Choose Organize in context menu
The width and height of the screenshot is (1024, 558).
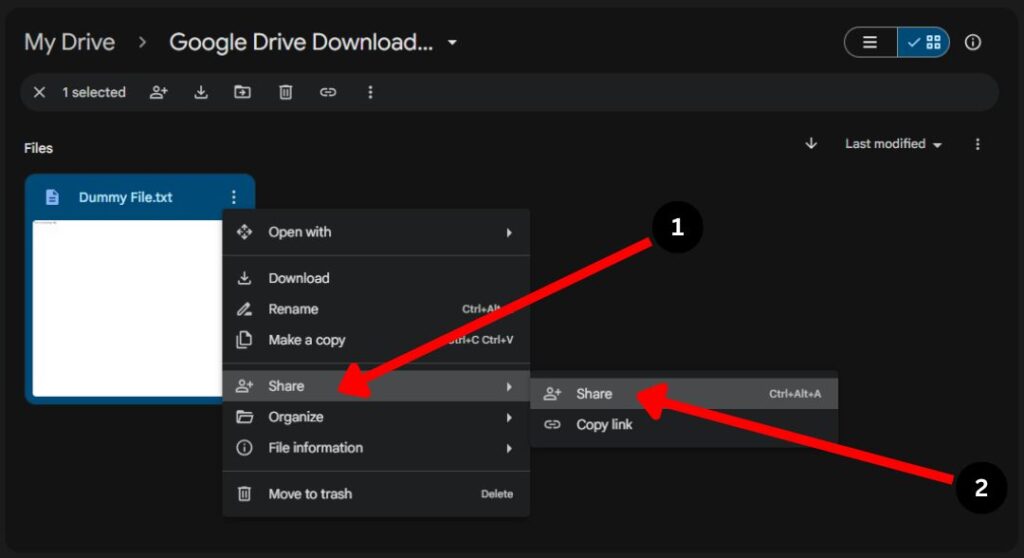pyautogui.click(x=376, y=417)
